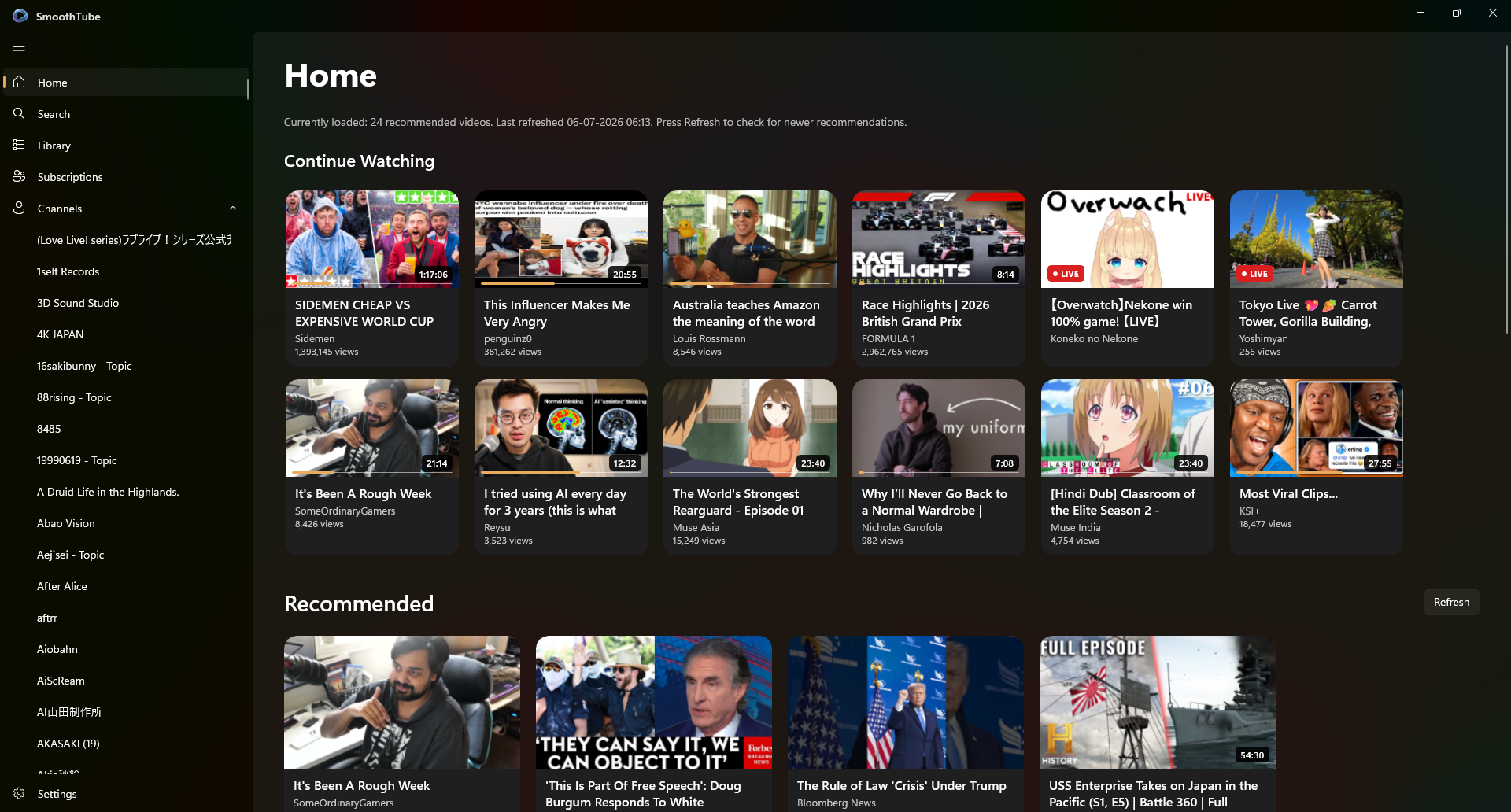Click progress bar on Nicholas Garofola video
The image size is (1511, 812).
[x=939, y=473]
